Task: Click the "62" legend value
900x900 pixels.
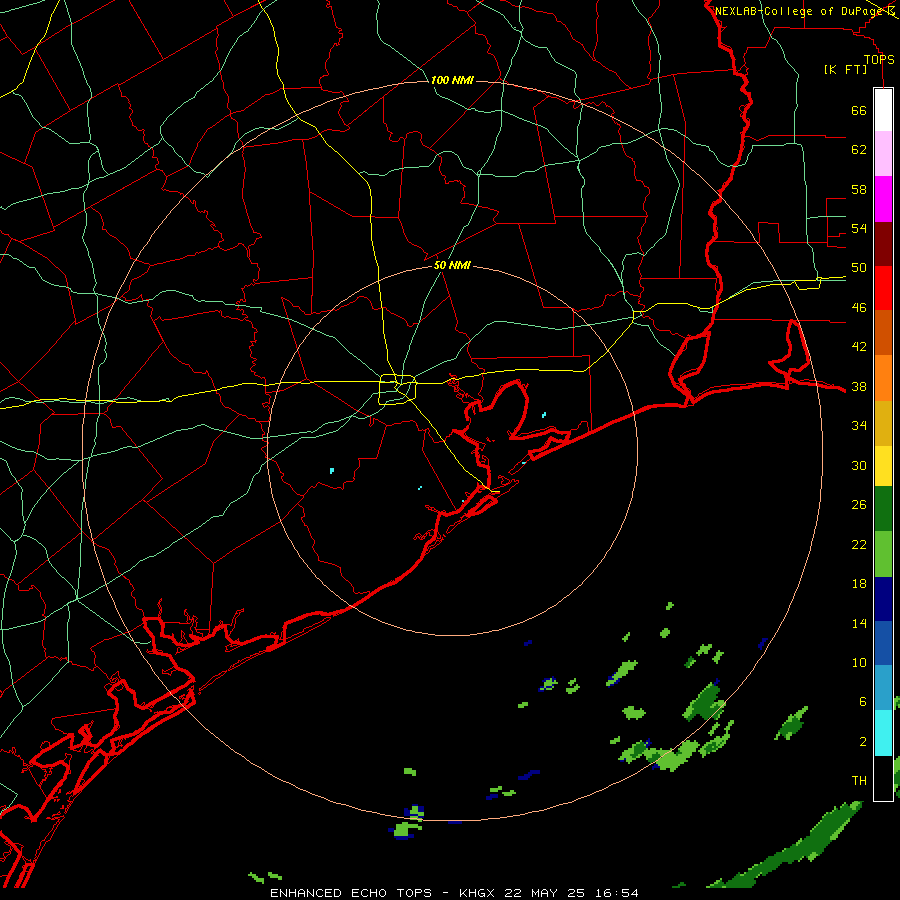Action: 859,150
